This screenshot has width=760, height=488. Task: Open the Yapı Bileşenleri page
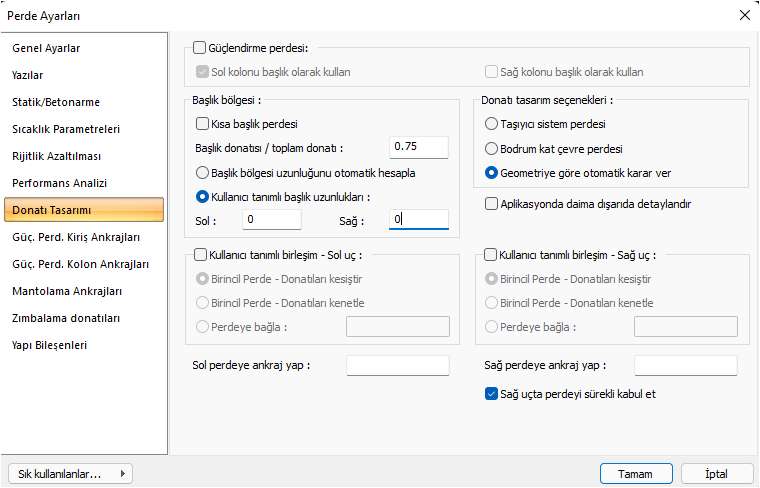[49, 345]
